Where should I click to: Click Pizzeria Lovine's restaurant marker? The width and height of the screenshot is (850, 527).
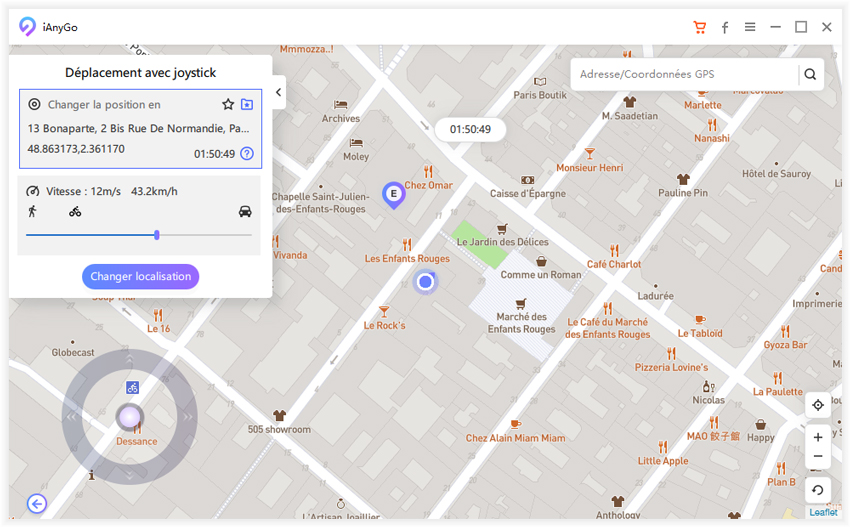pos(672,354)
